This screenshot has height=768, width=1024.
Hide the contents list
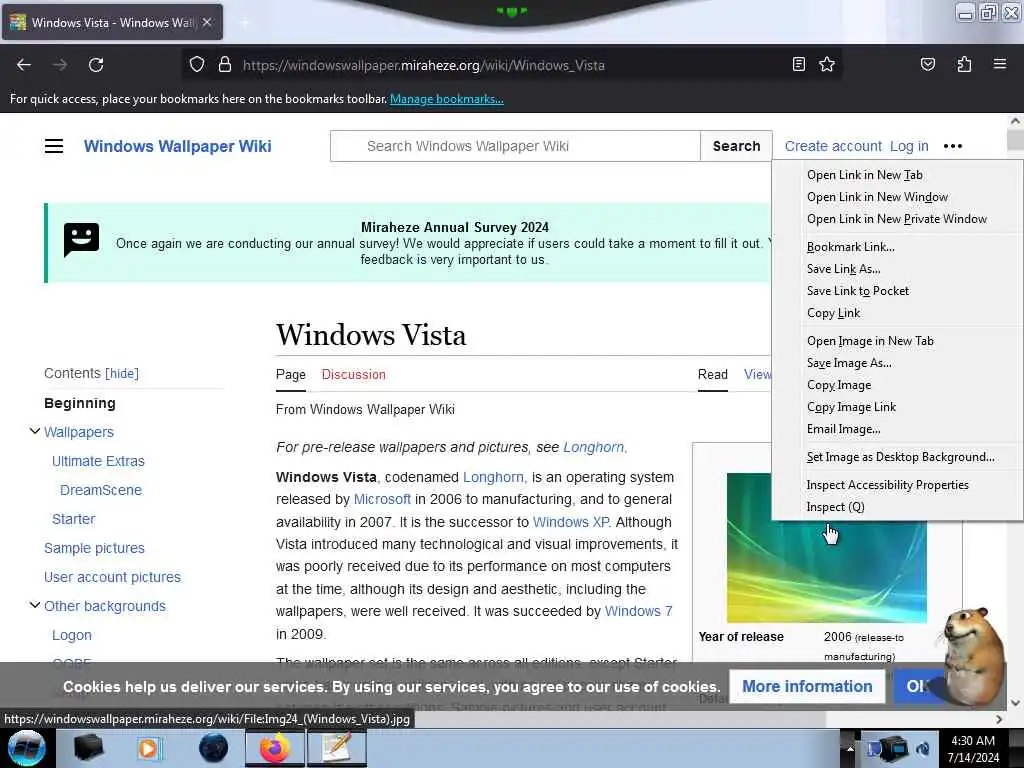(x=121, y=374)
